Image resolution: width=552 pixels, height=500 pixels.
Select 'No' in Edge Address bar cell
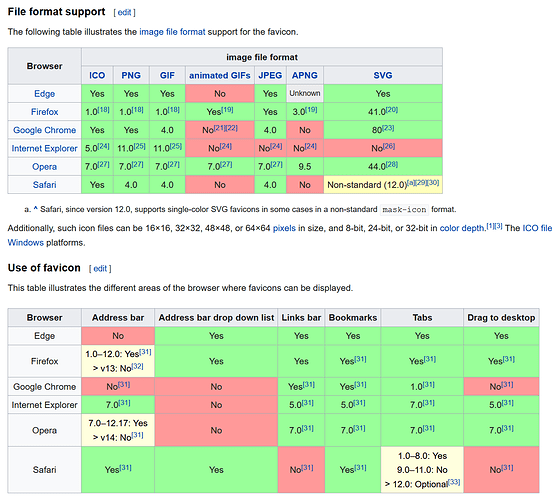[x=118, y=336]
